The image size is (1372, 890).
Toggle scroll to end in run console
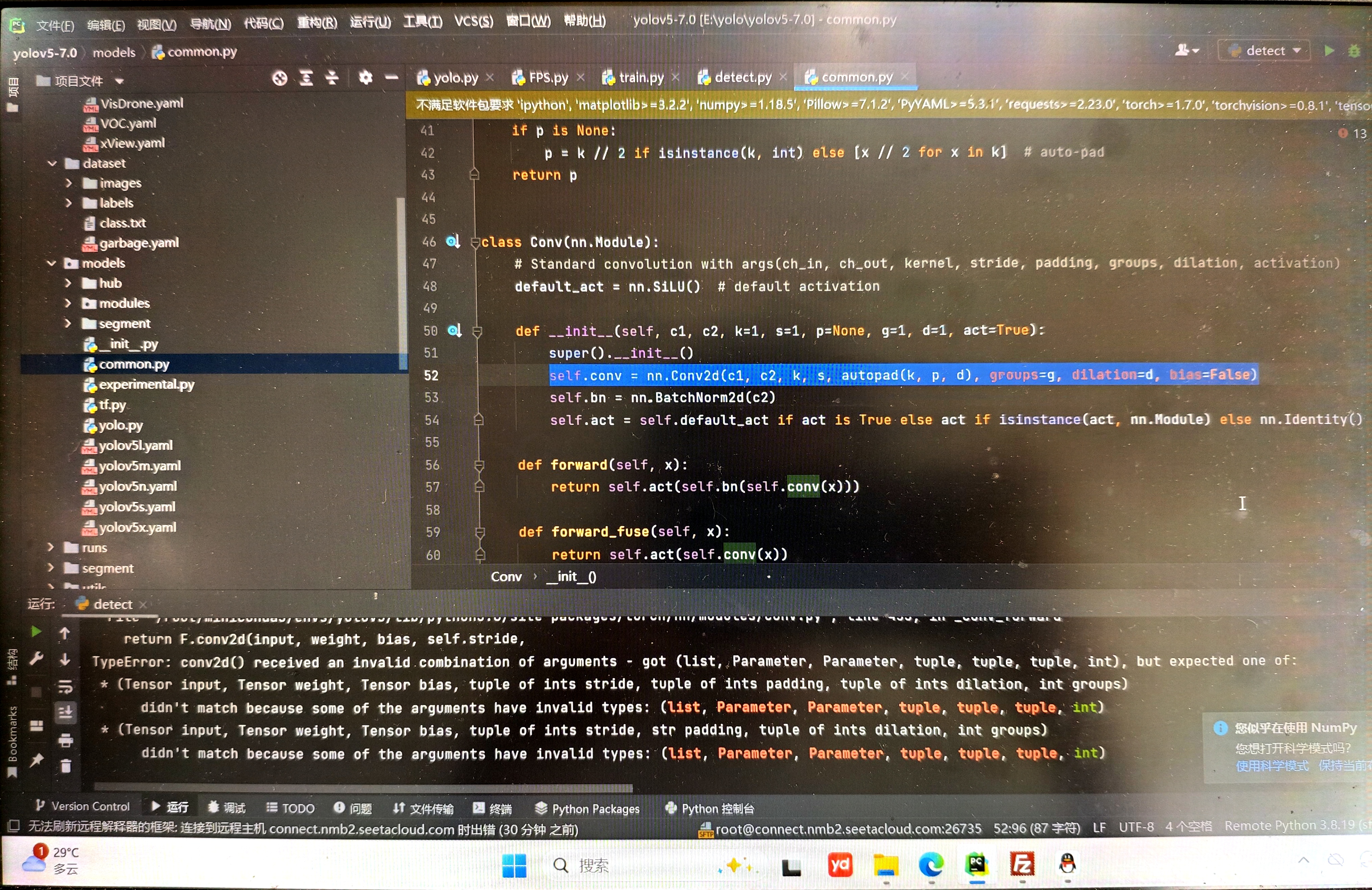point(66,713)
